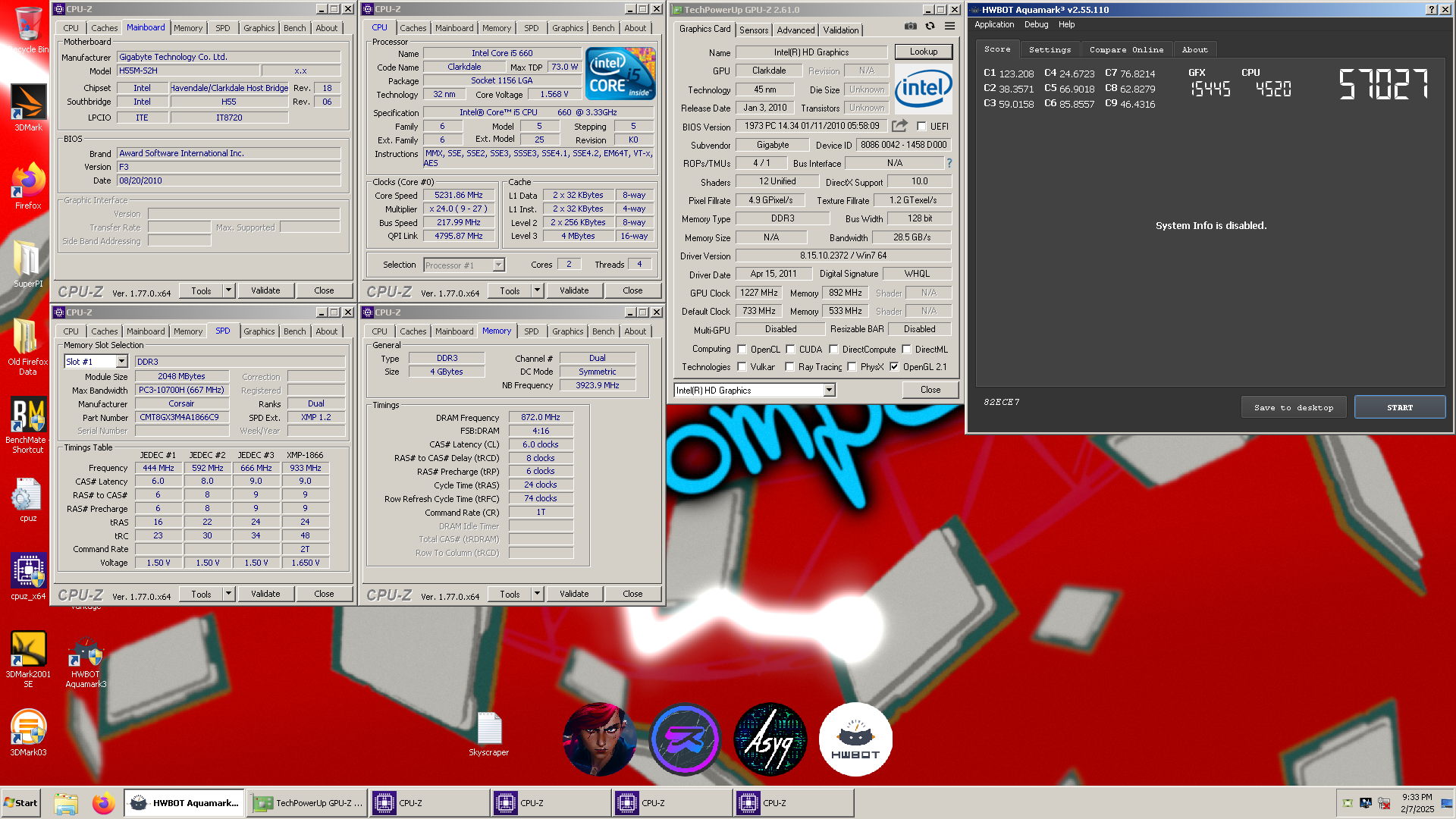Viewport: 1456px width, 819px height.
Task: Launch the cpuz_x64 desktop icon
Action: click(x=28, y=575)
